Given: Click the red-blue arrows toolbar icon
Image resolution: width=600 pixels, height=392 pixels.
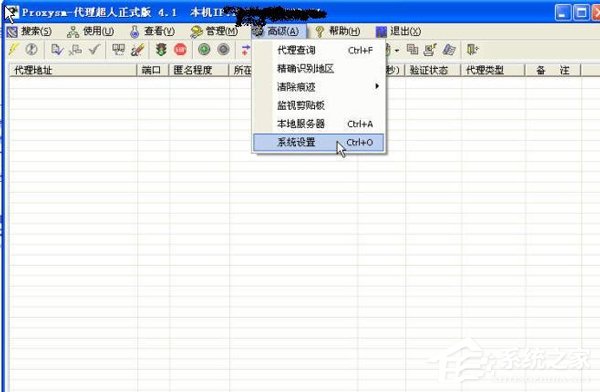Looking at the screenshot, I should tap(246, 50).
